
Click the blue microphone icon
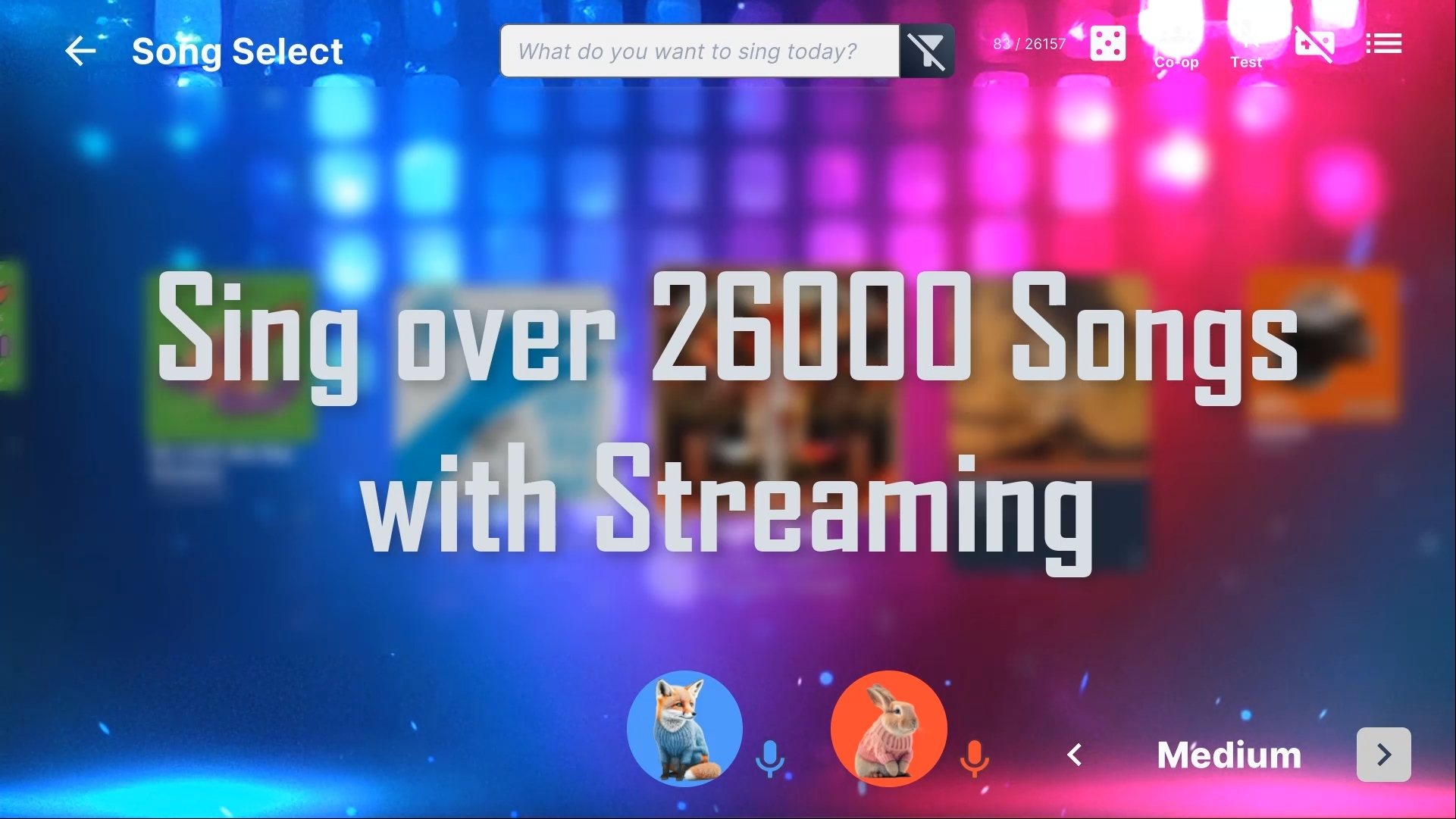click(770, 758)
